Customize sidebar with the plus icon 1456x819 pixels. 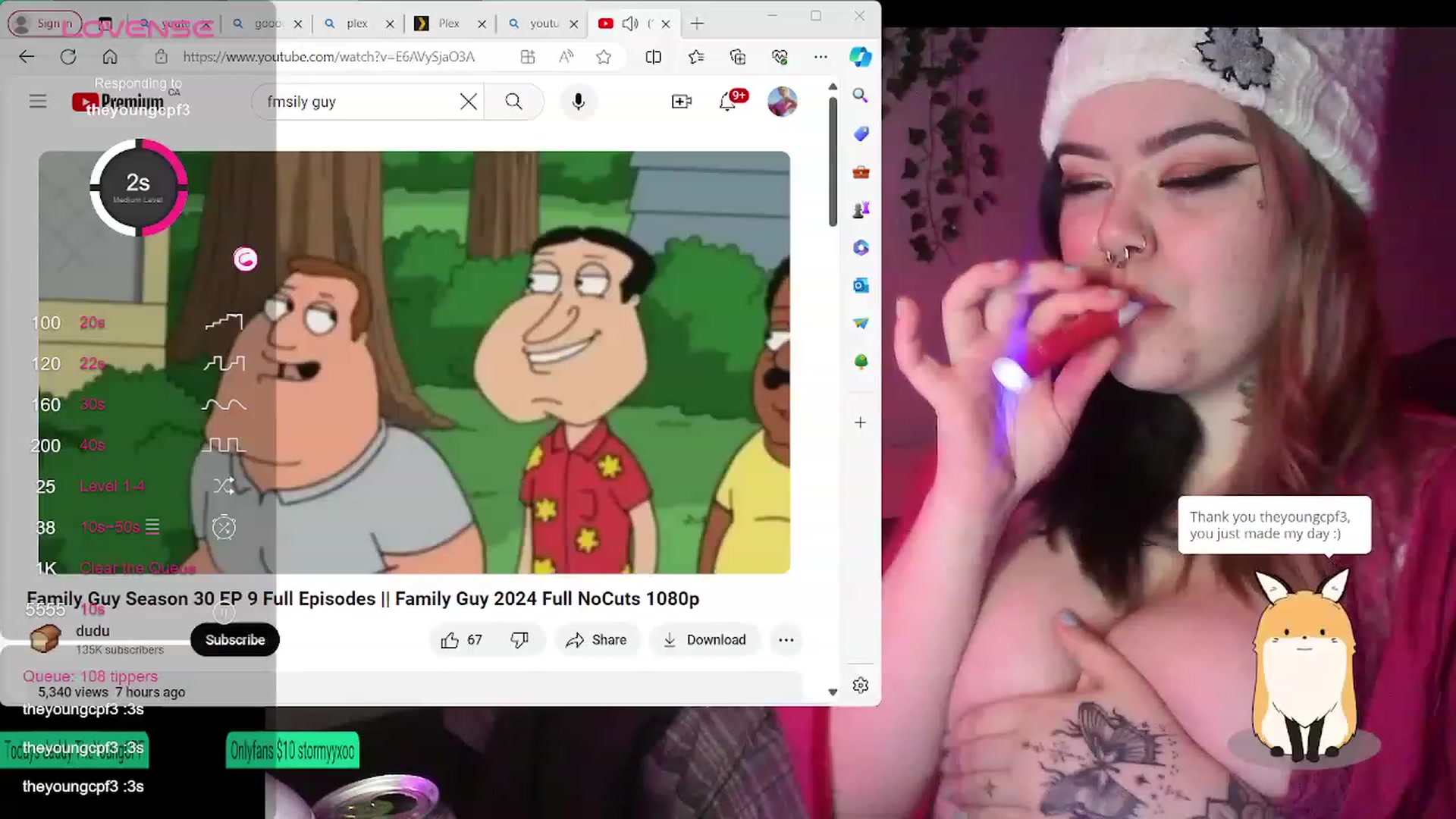pos(860,422)
